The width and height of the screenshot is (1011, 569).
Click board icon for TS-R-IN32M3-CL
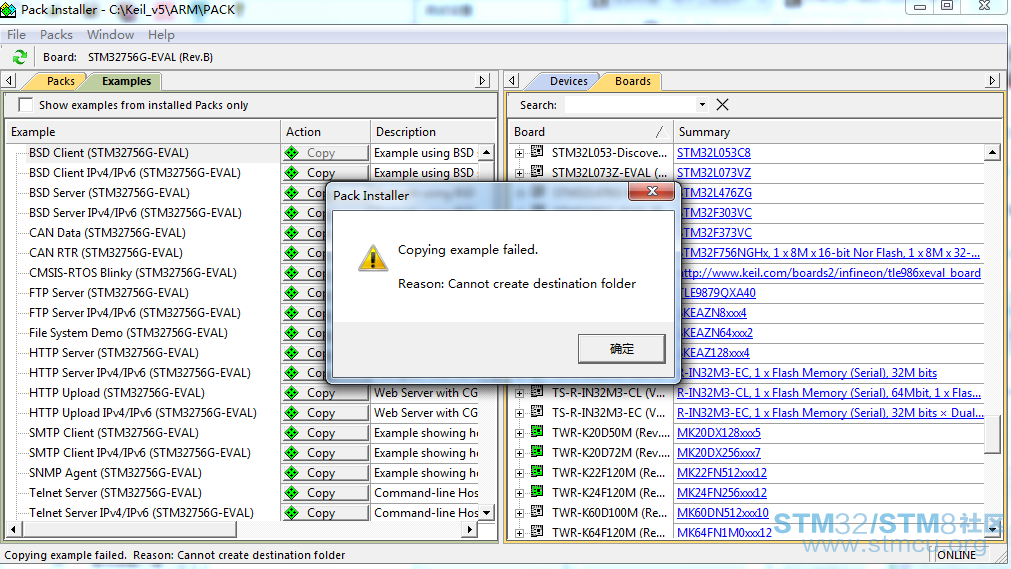coord(537,392)
